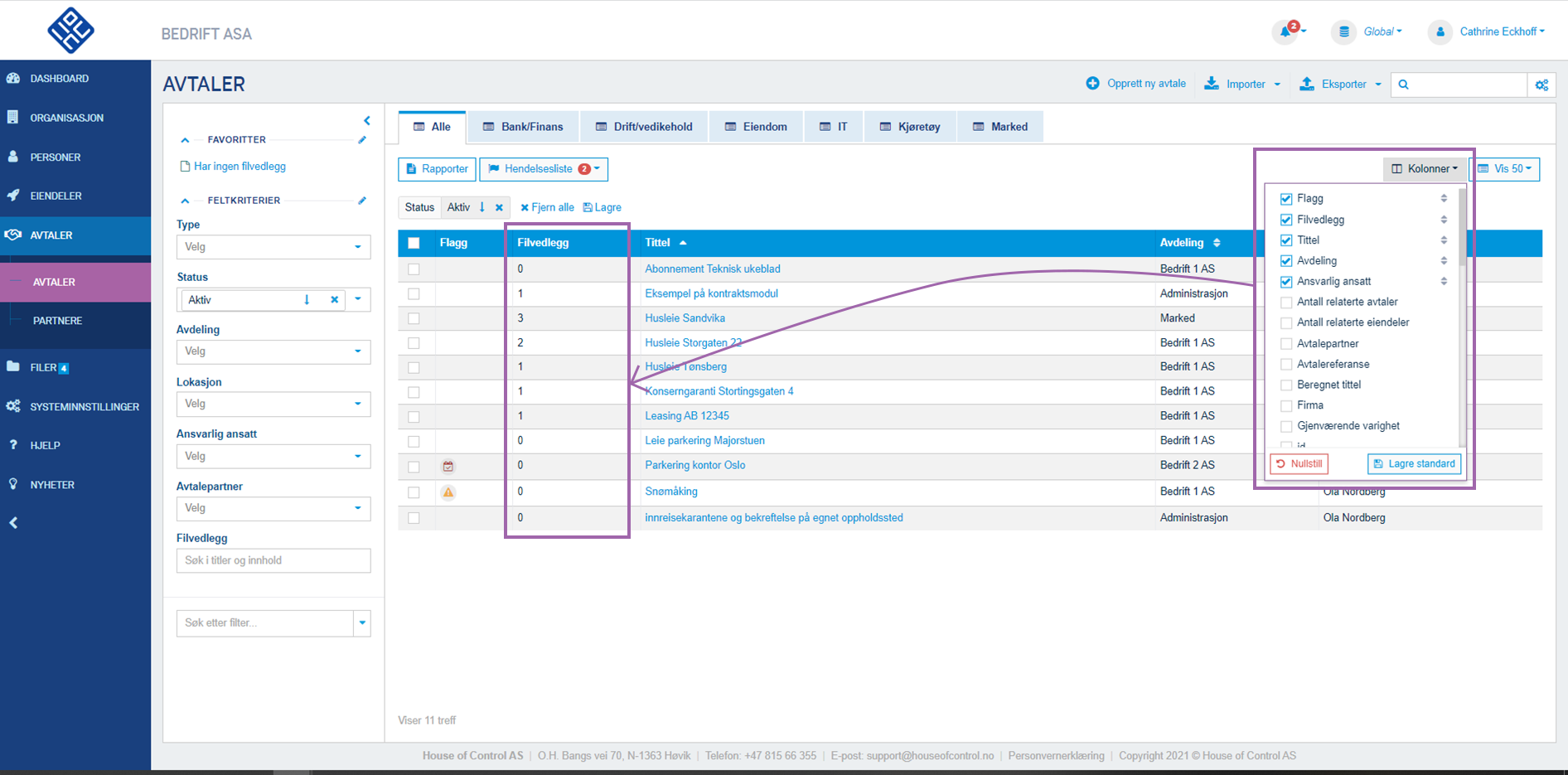Open the Husleie Sandvika agreement link
Screen dimensions: 1568x775
click(x=685, y=318)
